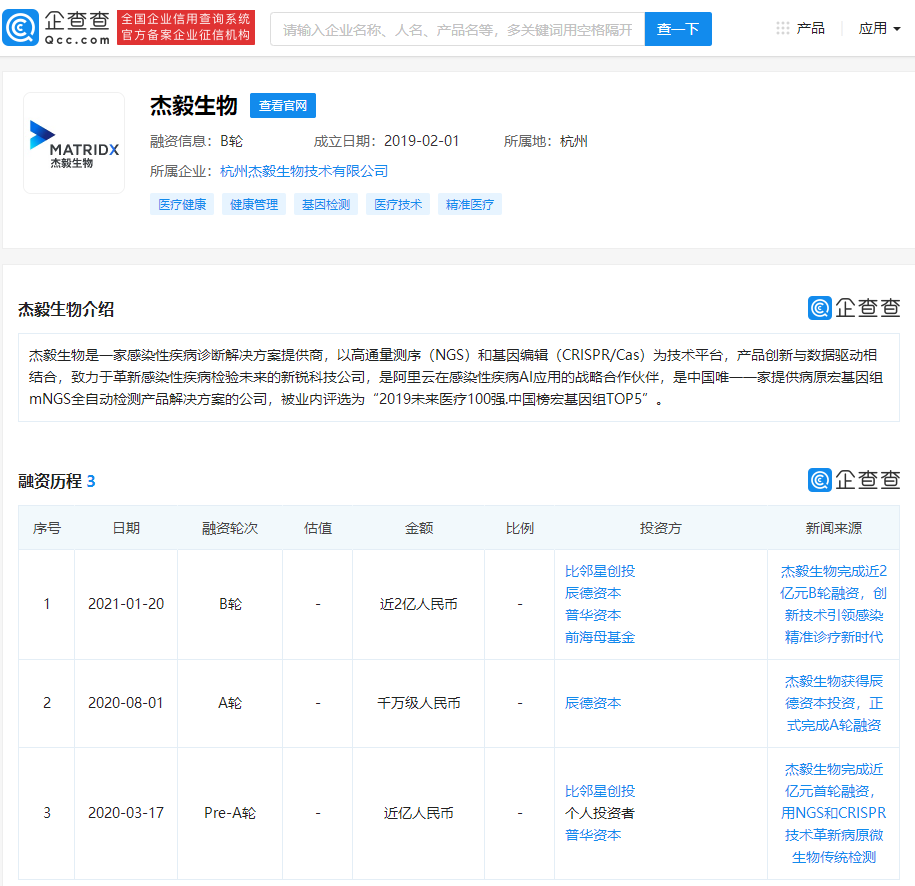
Task: Open B轮 news source article link
Action: (833, 604)
